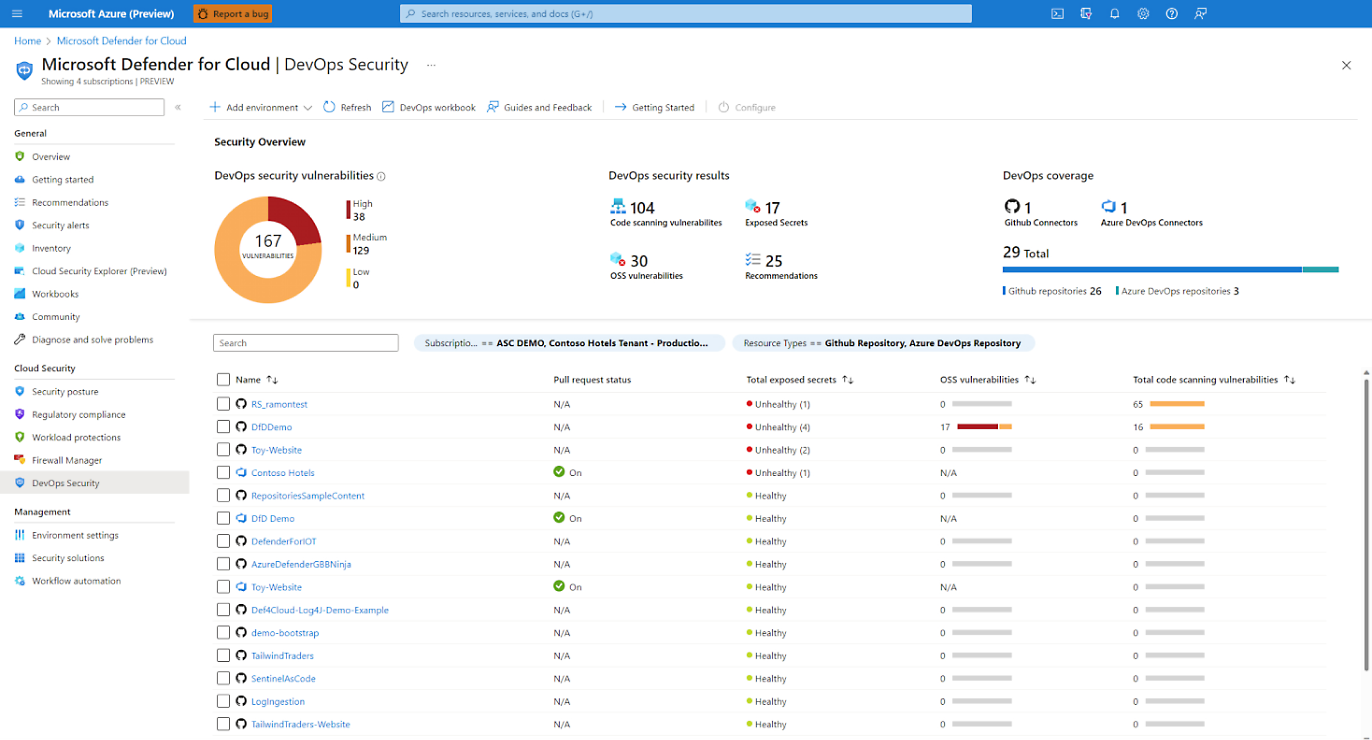Click the vulnerabilities info icon
1372x740 pixels.
381,177
